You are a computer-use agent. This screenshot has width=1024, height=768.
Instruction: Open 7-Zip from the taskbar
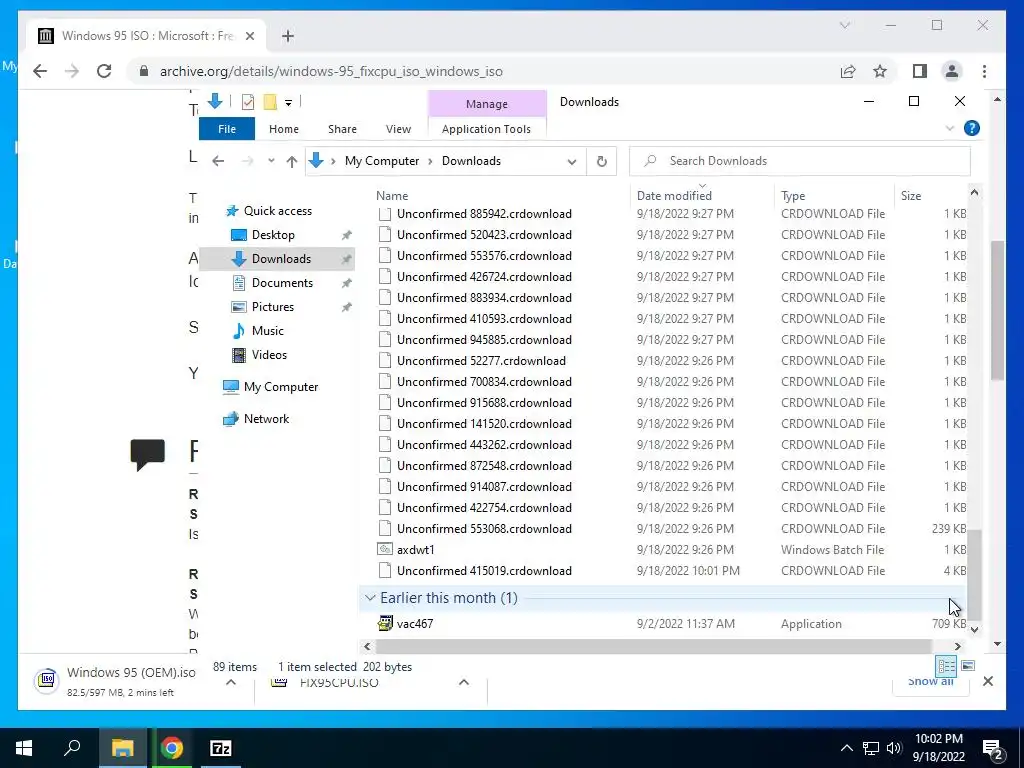click(221, 748)
